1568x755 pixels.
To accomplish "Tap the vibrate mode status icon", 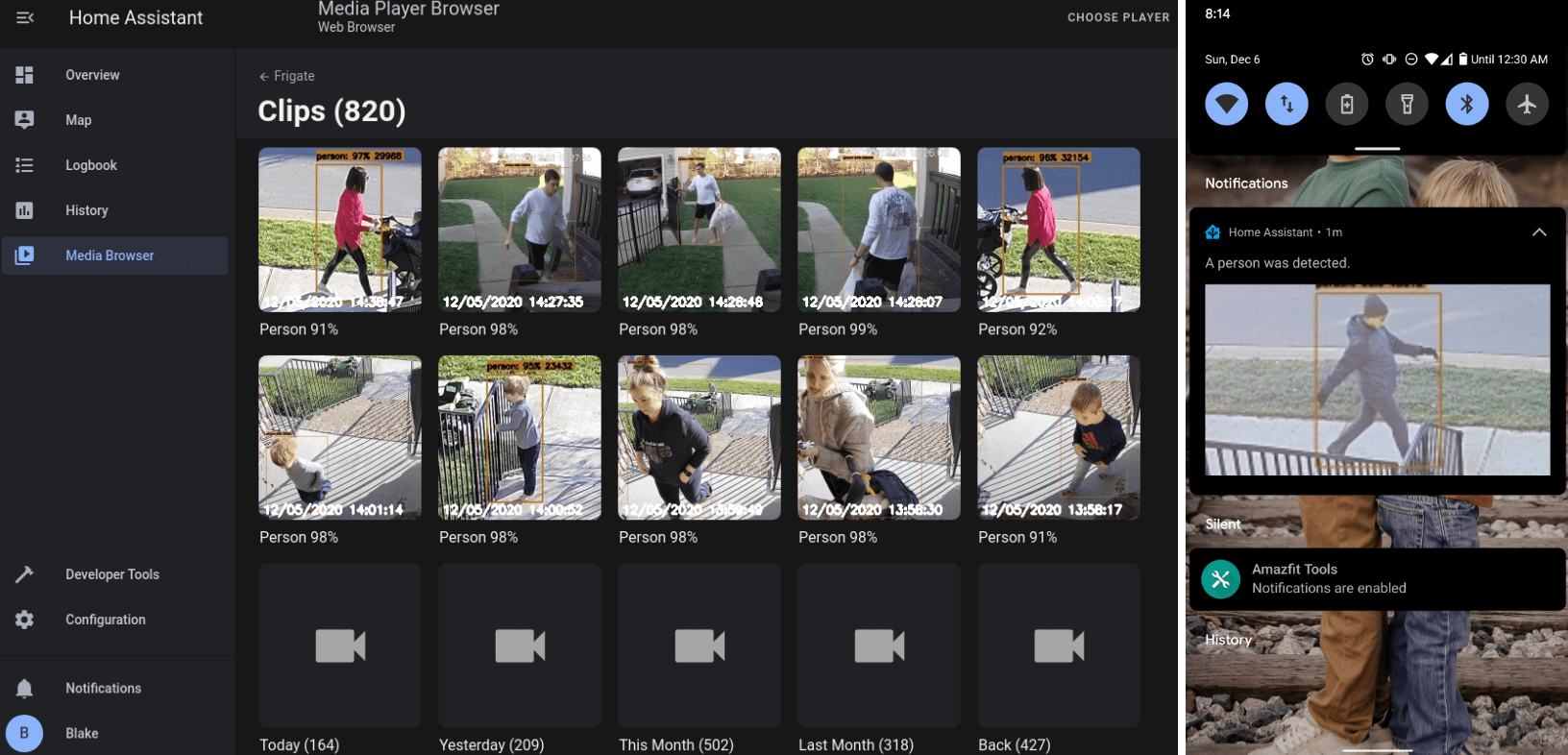I will pos(1389,60).
